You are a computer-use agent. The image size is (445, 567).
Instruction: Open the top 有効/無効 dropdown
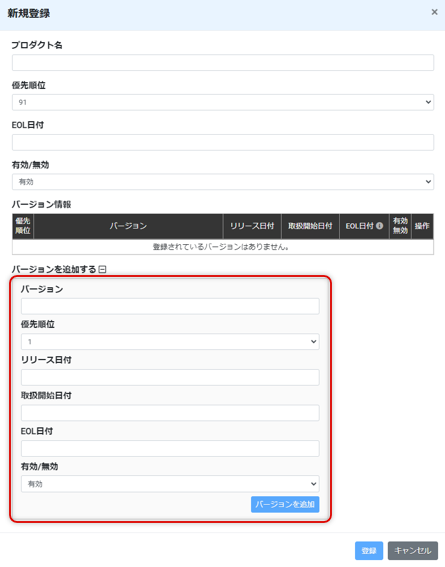(x=223, y=182)
